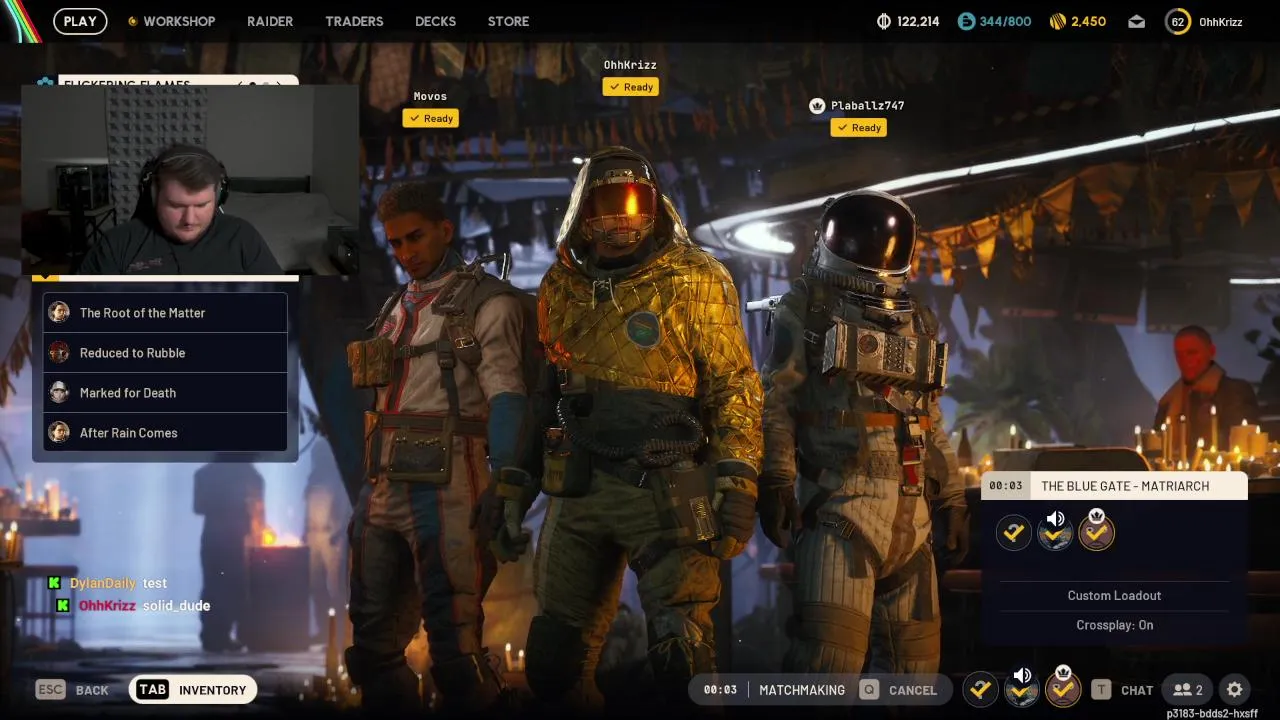Viewport: 1280px width, 720px height.
Task: Click the Kick badge next to OhhKrizz in chat
Action: coord(63,605)
